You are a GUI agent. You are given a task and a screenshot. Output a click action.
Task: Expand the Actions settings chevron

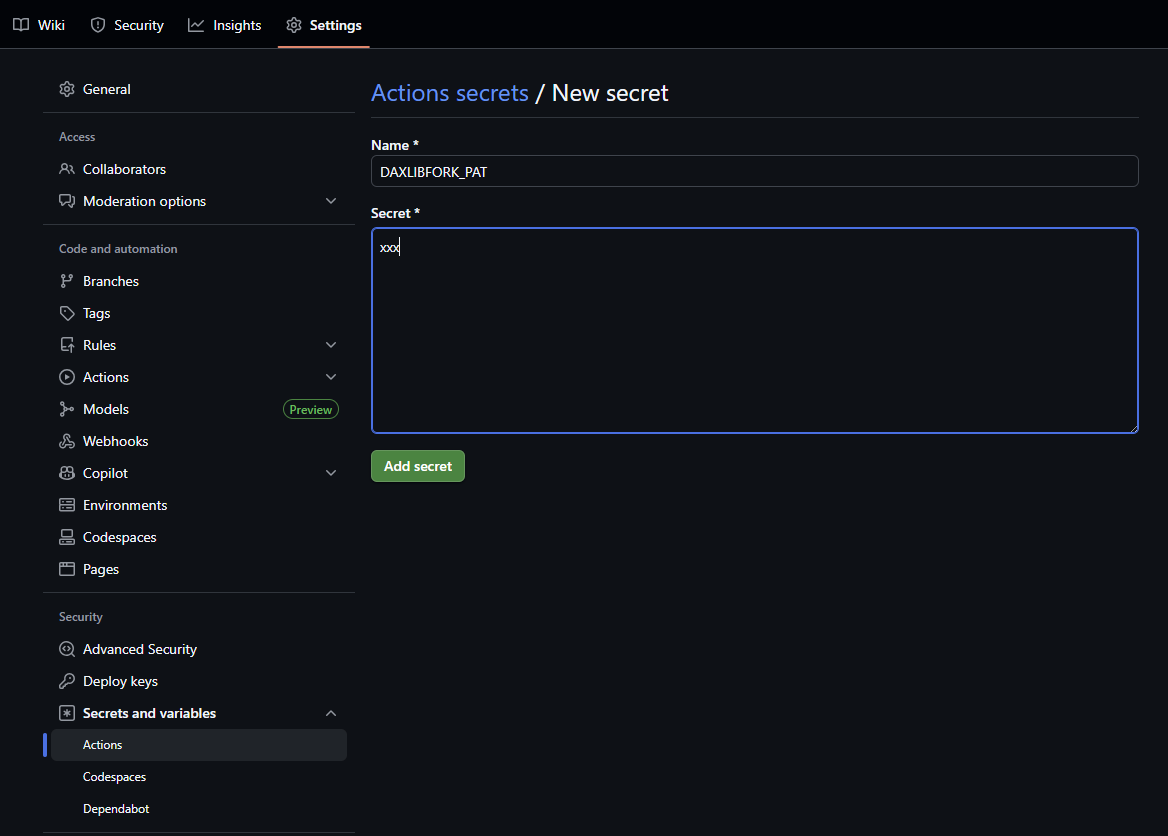point(331,377)
